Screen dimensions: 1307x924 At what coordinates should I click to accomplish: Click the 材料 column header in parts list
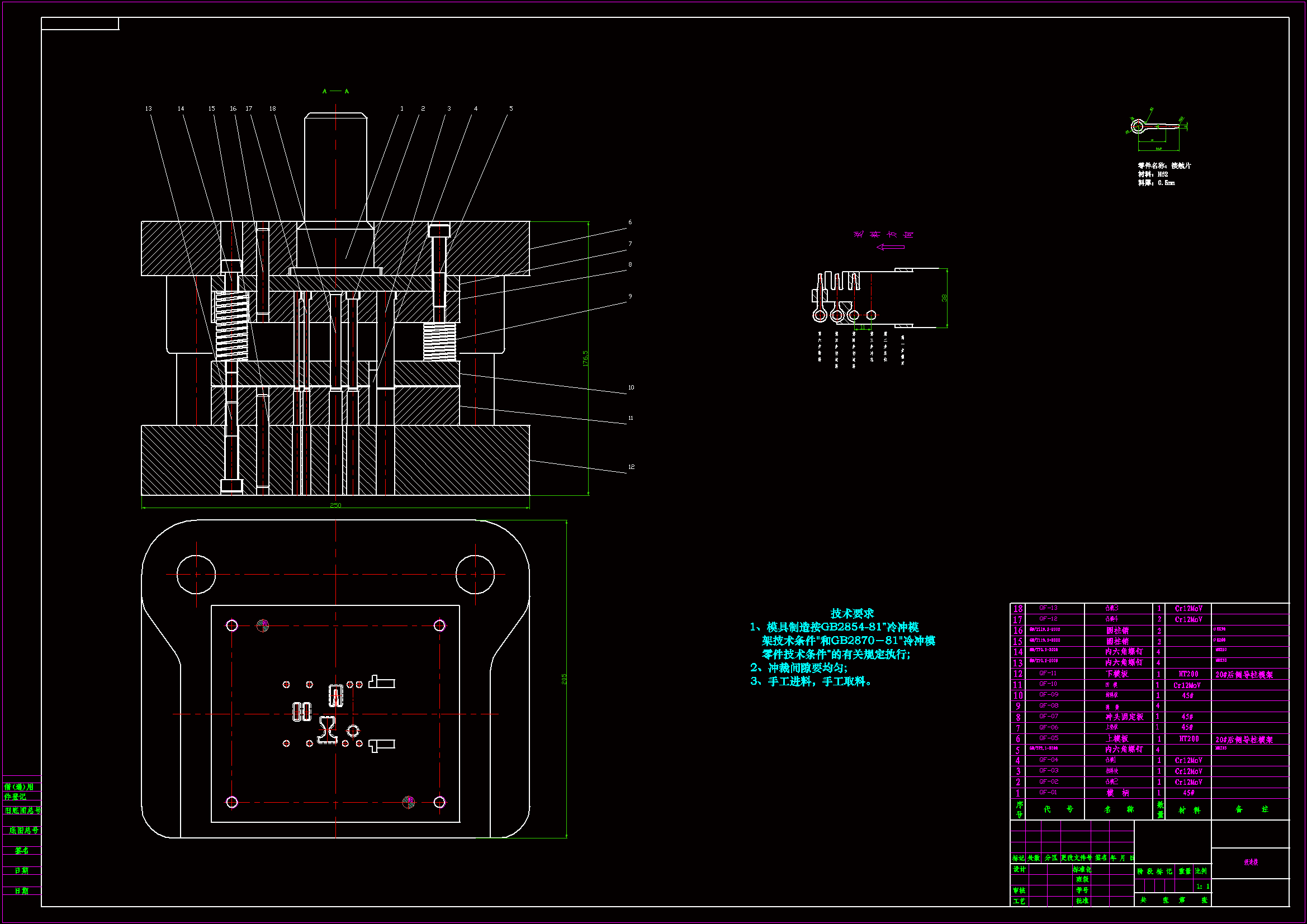(1189, 809)
